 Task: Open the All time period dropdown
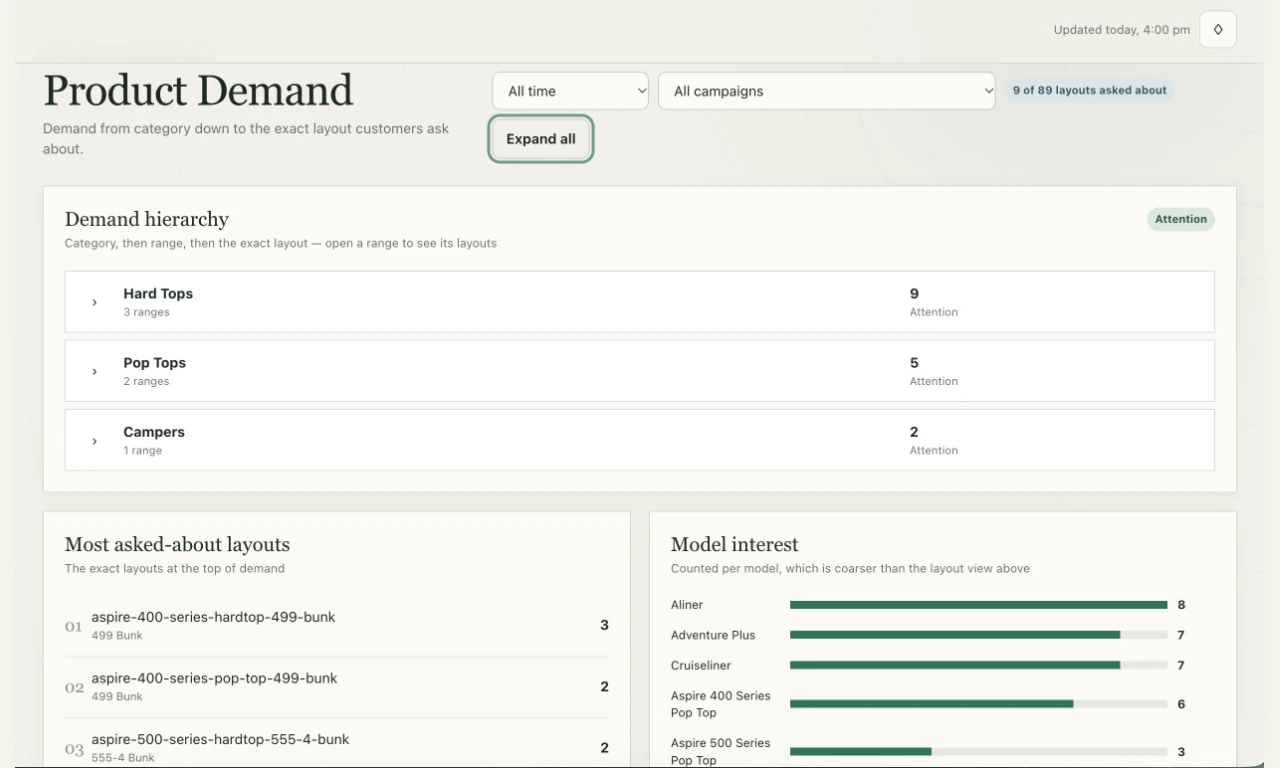point(570,91)
